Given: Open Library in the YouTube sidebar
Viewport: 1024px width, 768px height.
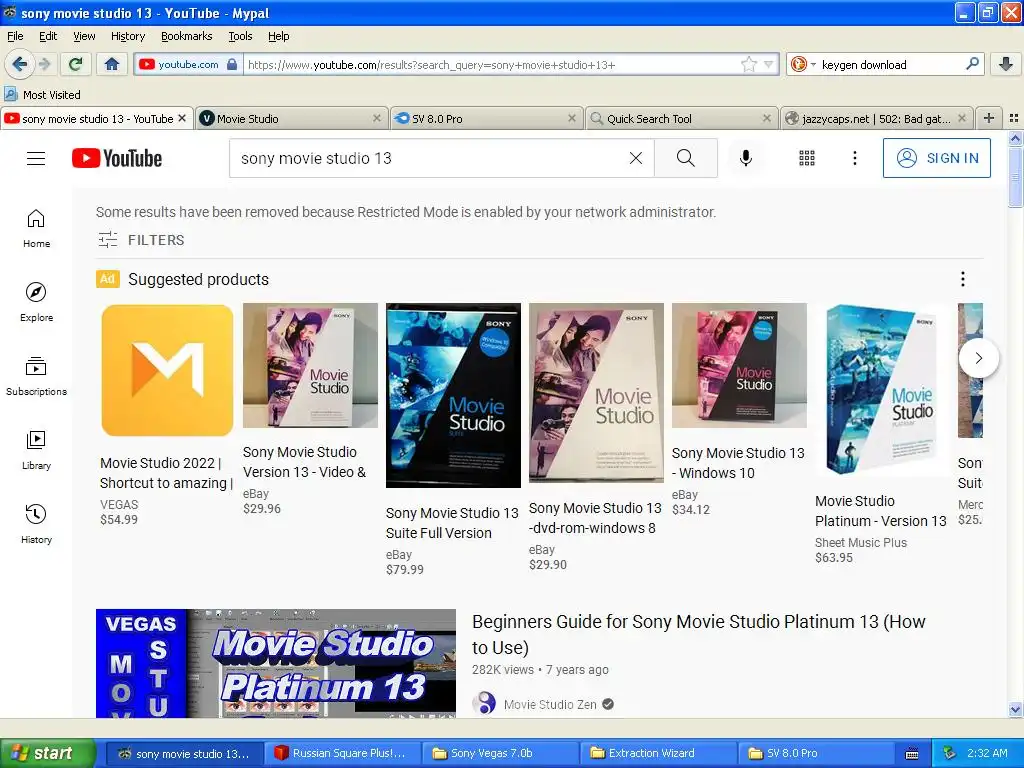Looking at the screenshot, I should tap(36, 451).
